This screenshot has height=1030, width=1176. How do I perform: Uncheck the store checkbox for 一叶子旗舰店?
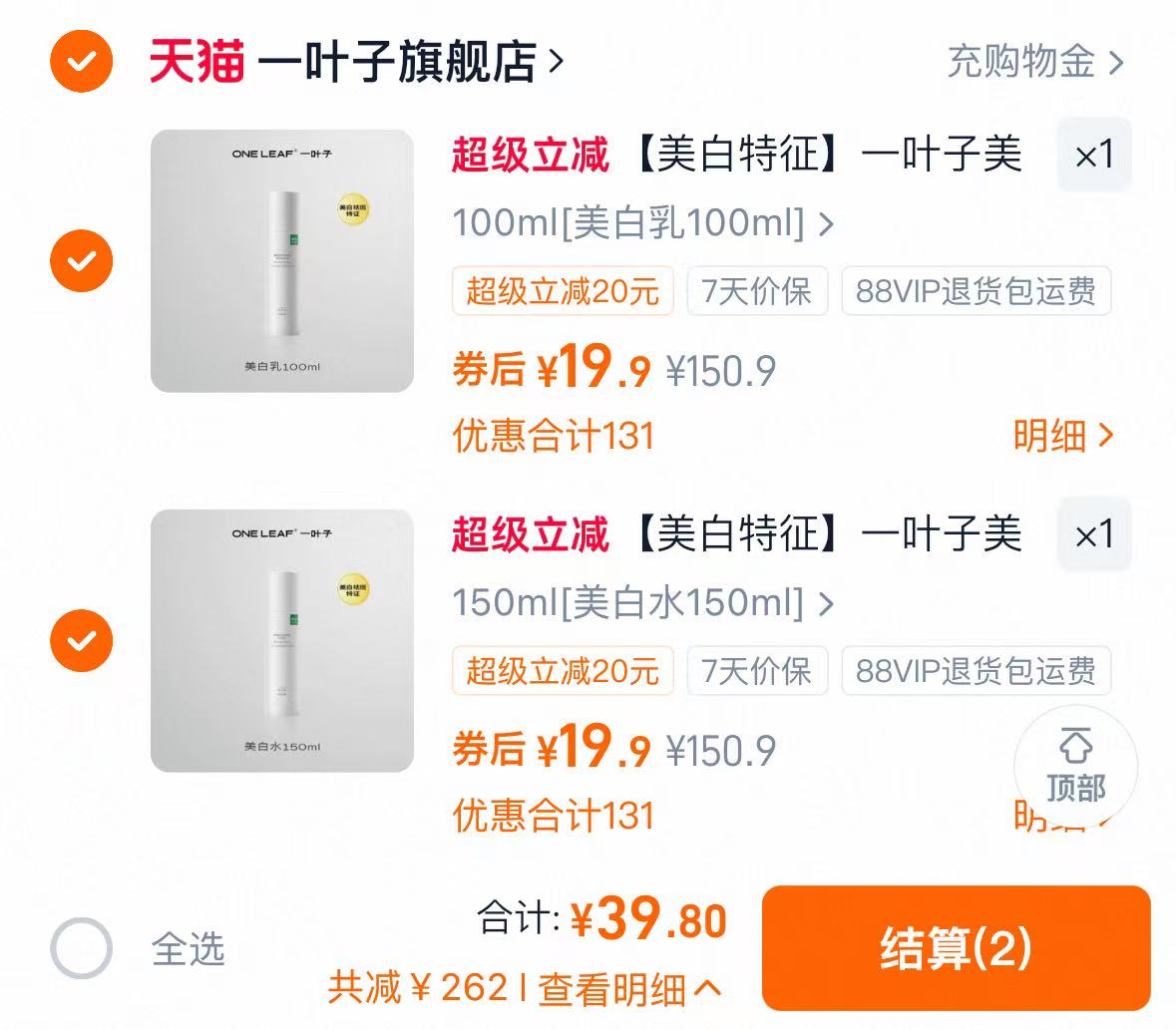[81, 62]
